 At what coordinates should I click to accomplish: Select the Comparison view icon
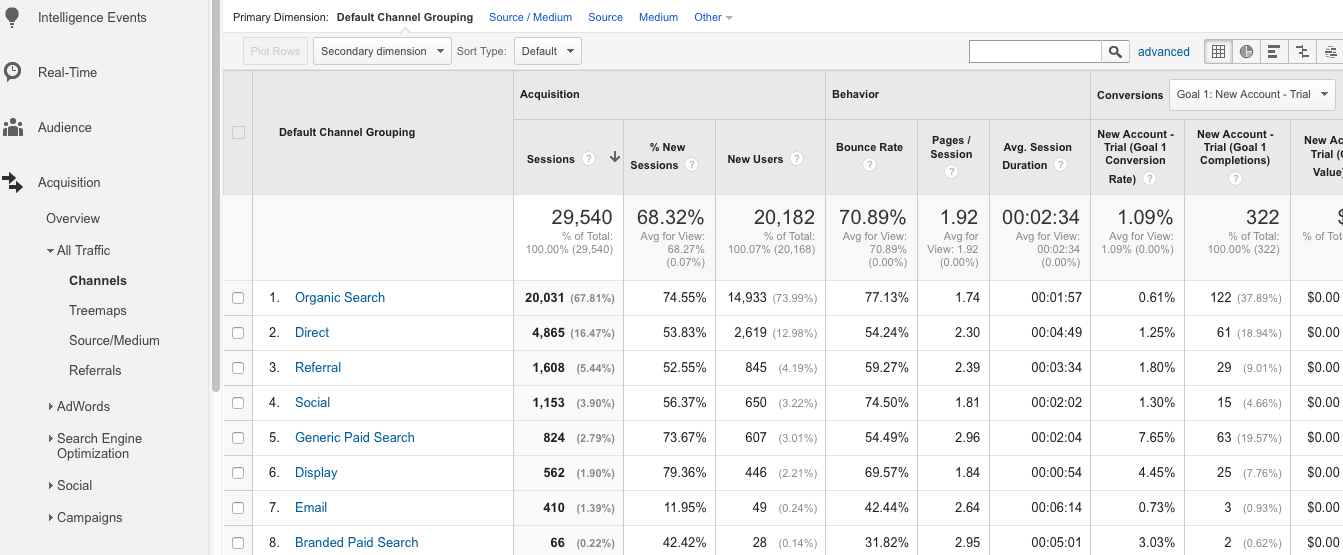[1302, 52]
